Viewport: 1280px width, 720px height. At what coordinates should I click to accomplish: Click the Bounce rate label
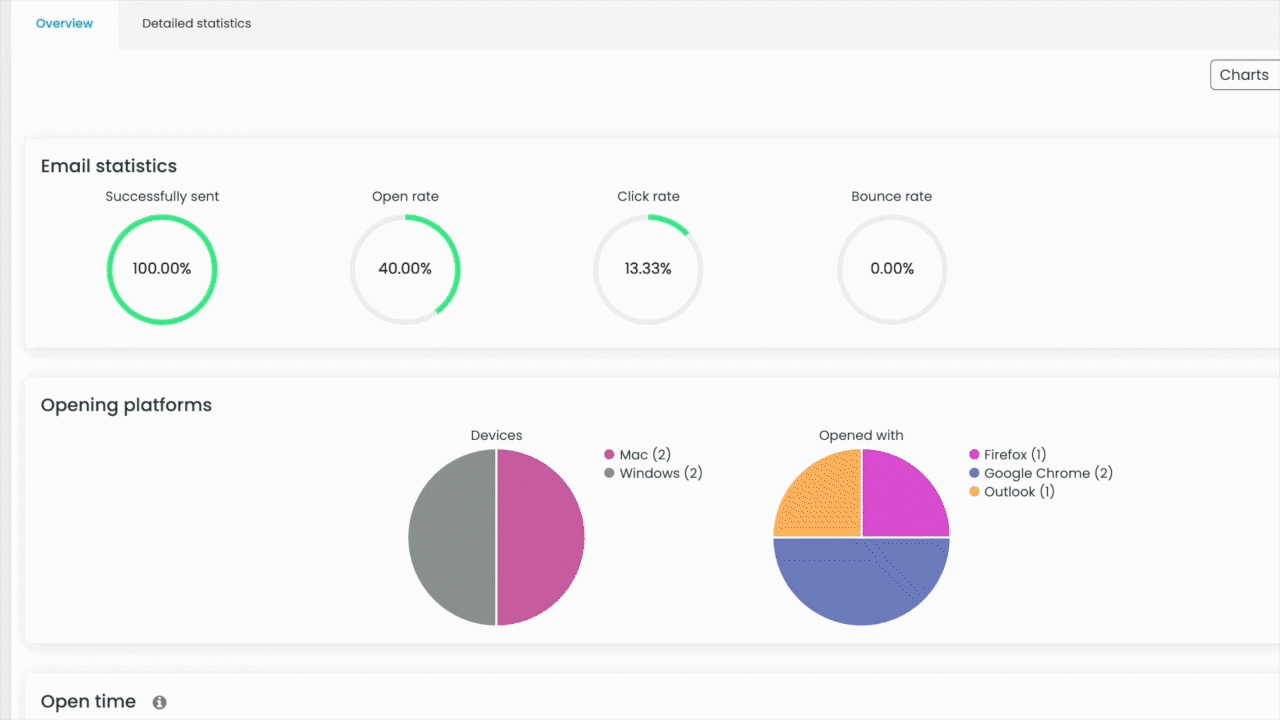tap(891, 197)
